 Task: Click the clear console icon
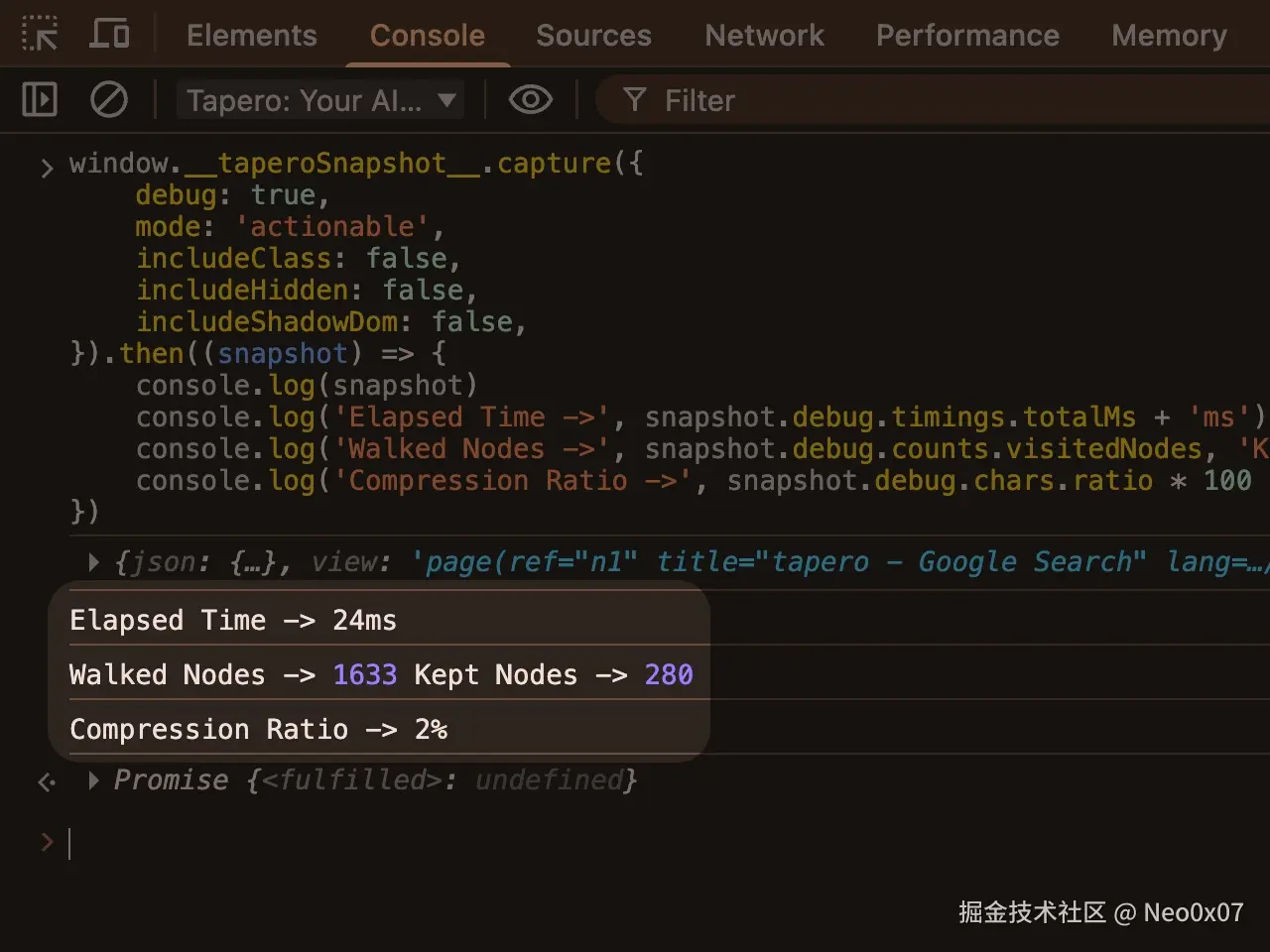[109, 99]
